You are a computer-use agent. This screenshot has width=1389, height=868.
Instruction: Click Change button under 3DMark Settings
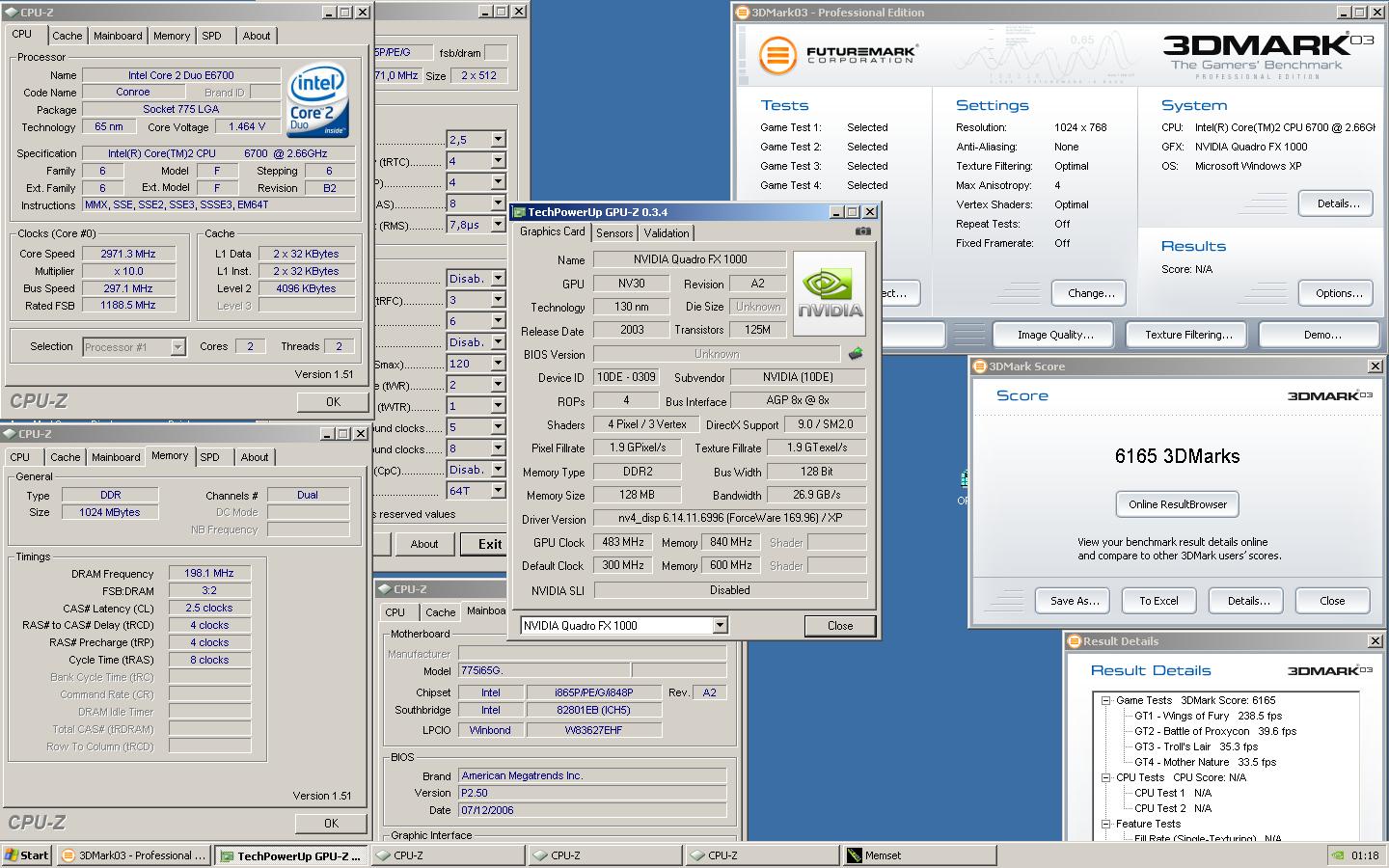[x=1090, y=293]
